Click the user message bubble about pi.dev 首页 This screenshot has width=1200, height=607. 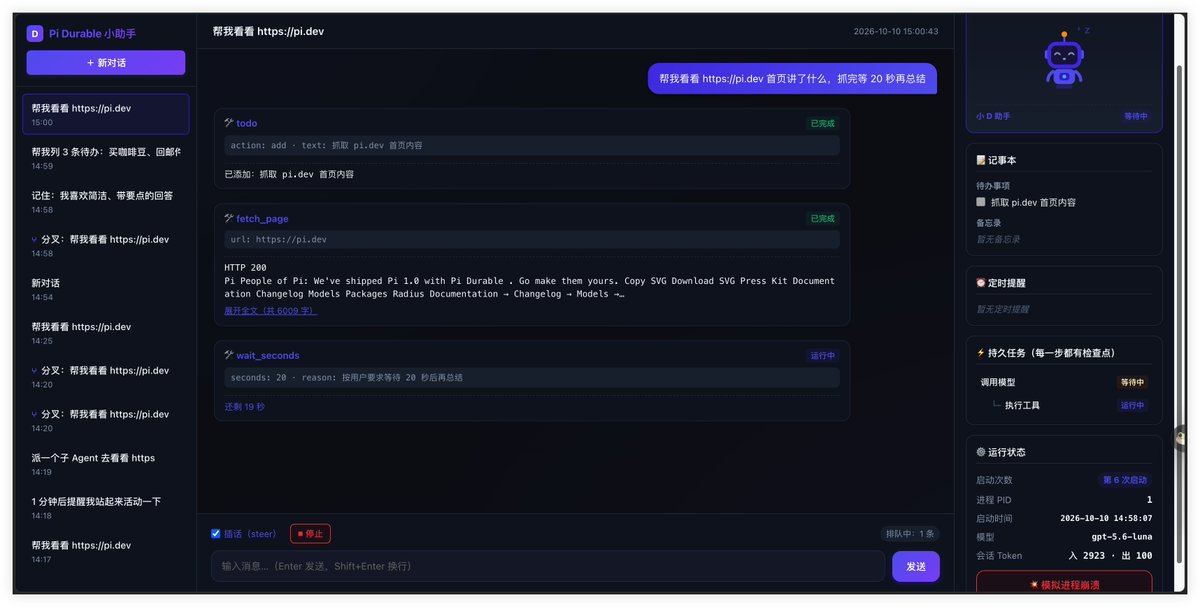[x=792, y=78]
